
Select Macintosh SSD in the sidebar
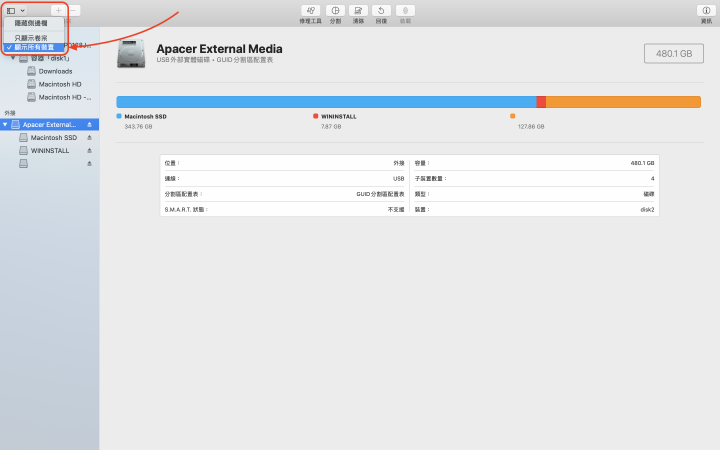pyautogui.click(x=53, y=137)
